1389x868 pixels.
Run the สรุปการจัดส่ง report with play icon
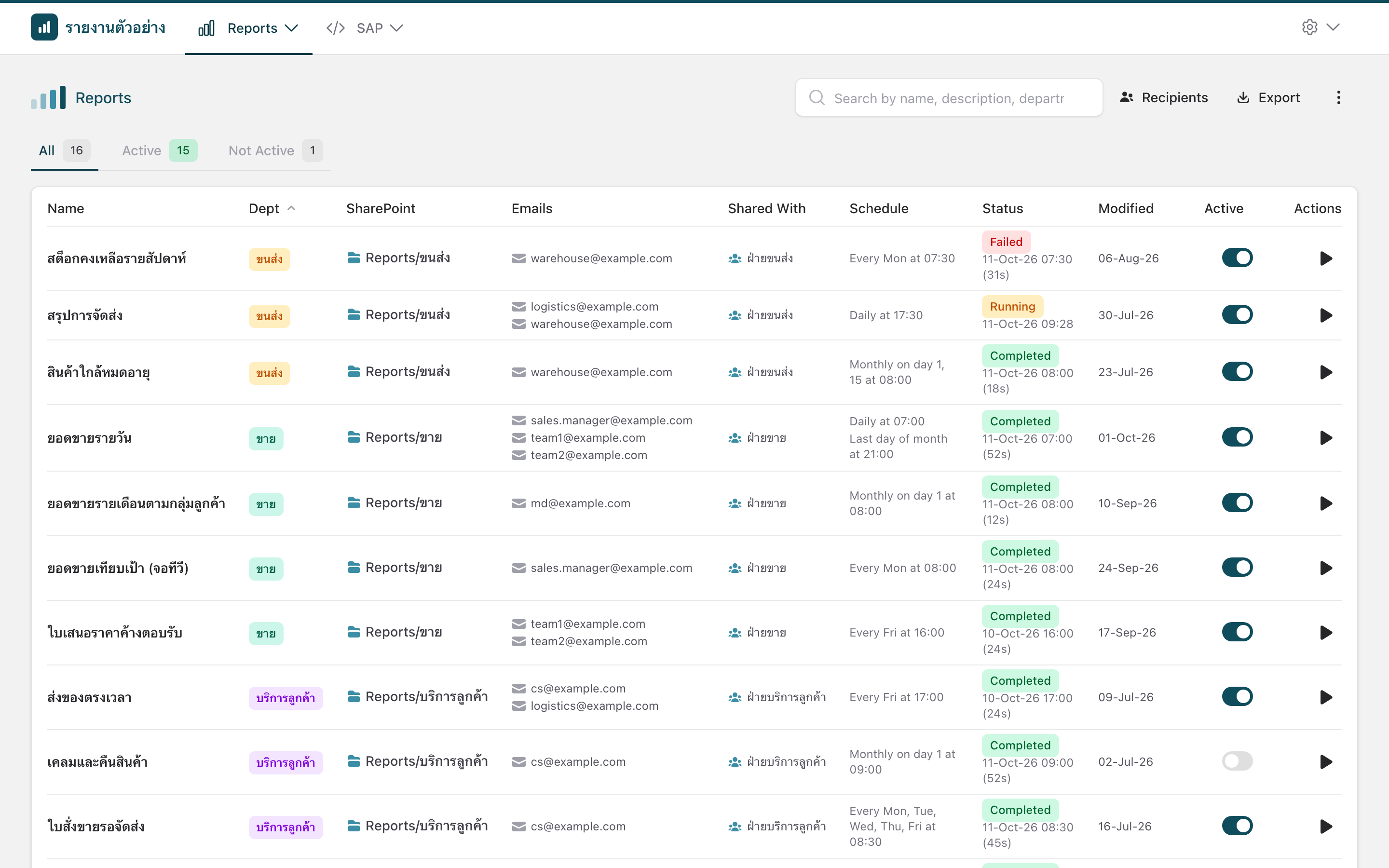click(x=1325, y=315)
